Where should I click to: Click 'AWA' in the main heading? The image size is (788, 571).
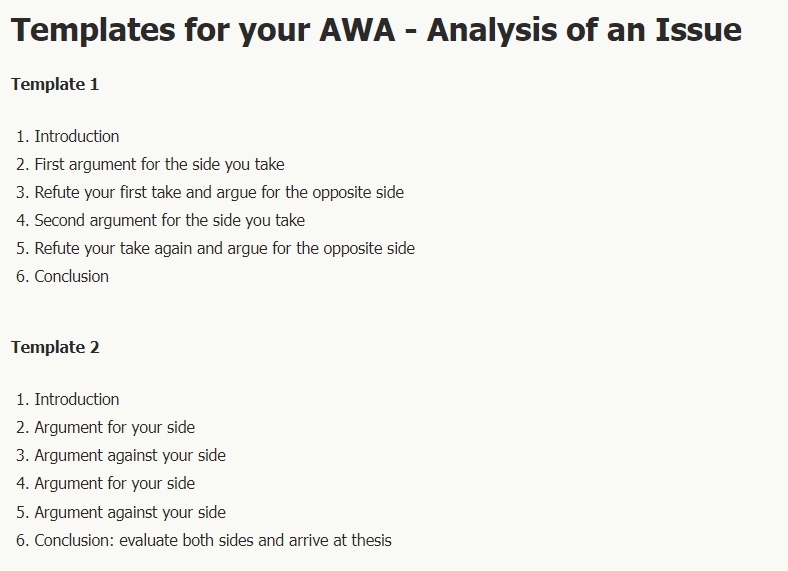coord(366,30)
